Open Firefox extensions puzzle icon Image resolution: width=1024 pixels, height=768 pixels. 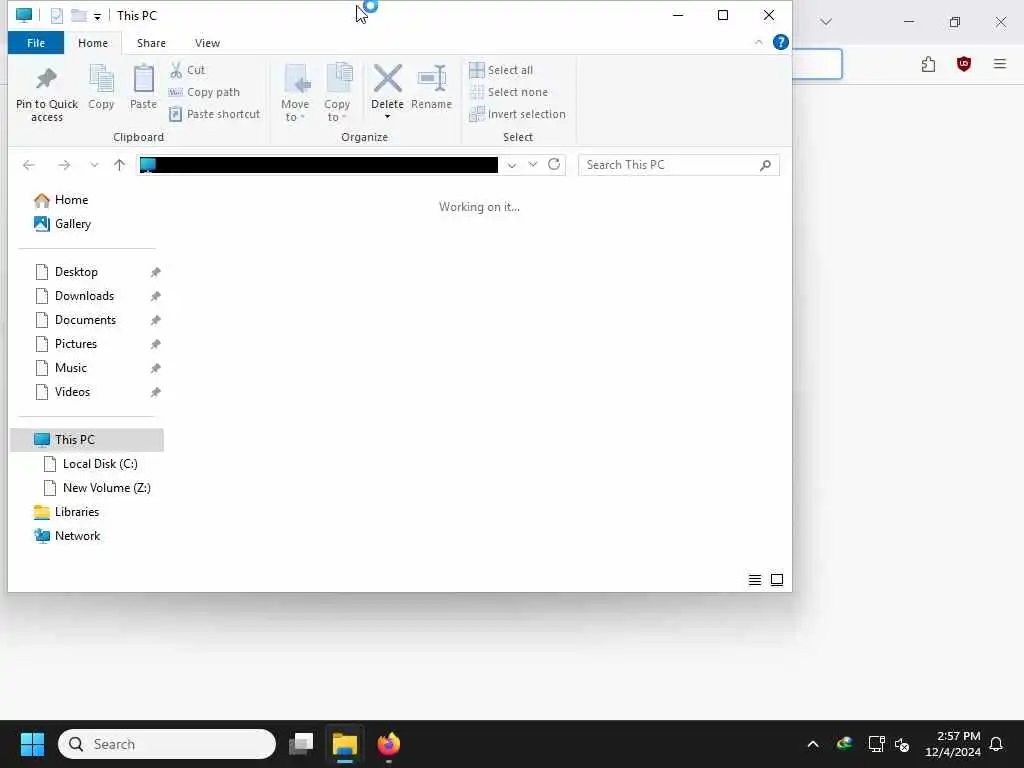[x=928, y=64]
